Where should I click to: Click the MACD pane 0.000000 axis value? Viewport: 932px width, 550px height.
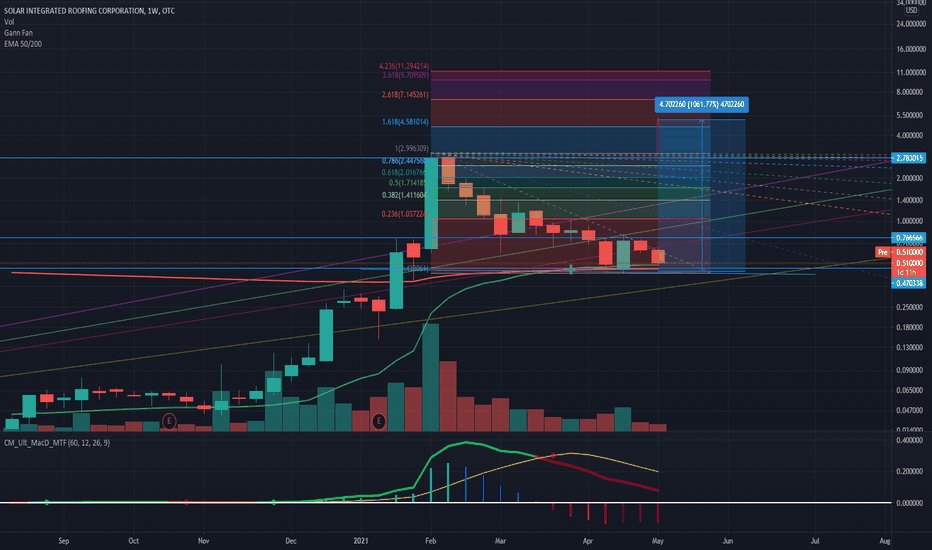click(x=911, y=503)
